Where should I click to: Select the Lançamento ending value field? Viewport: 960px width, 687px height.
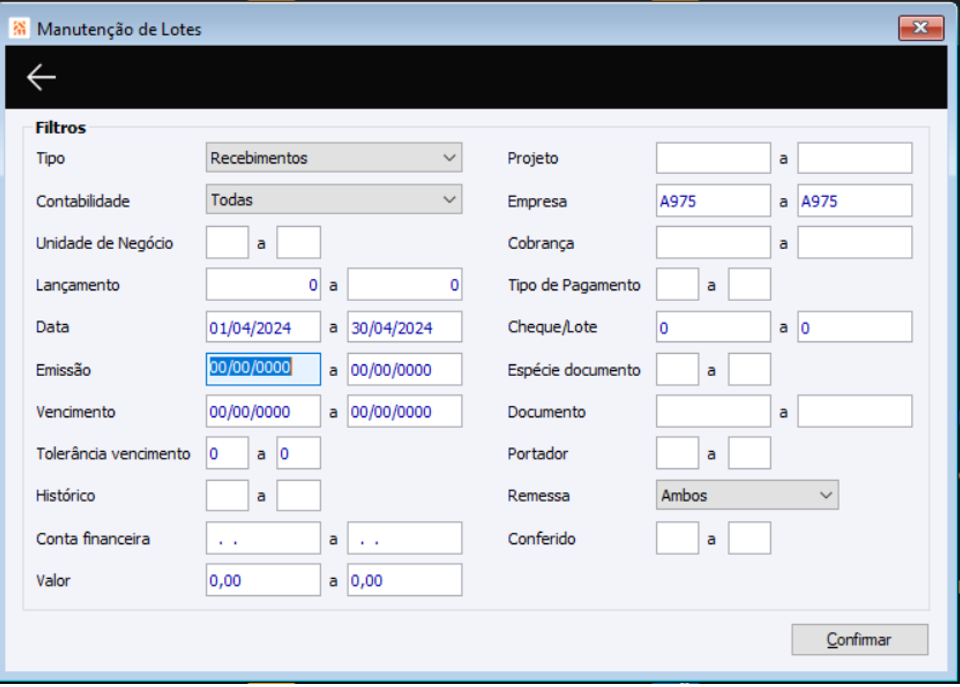pos(405,284)
